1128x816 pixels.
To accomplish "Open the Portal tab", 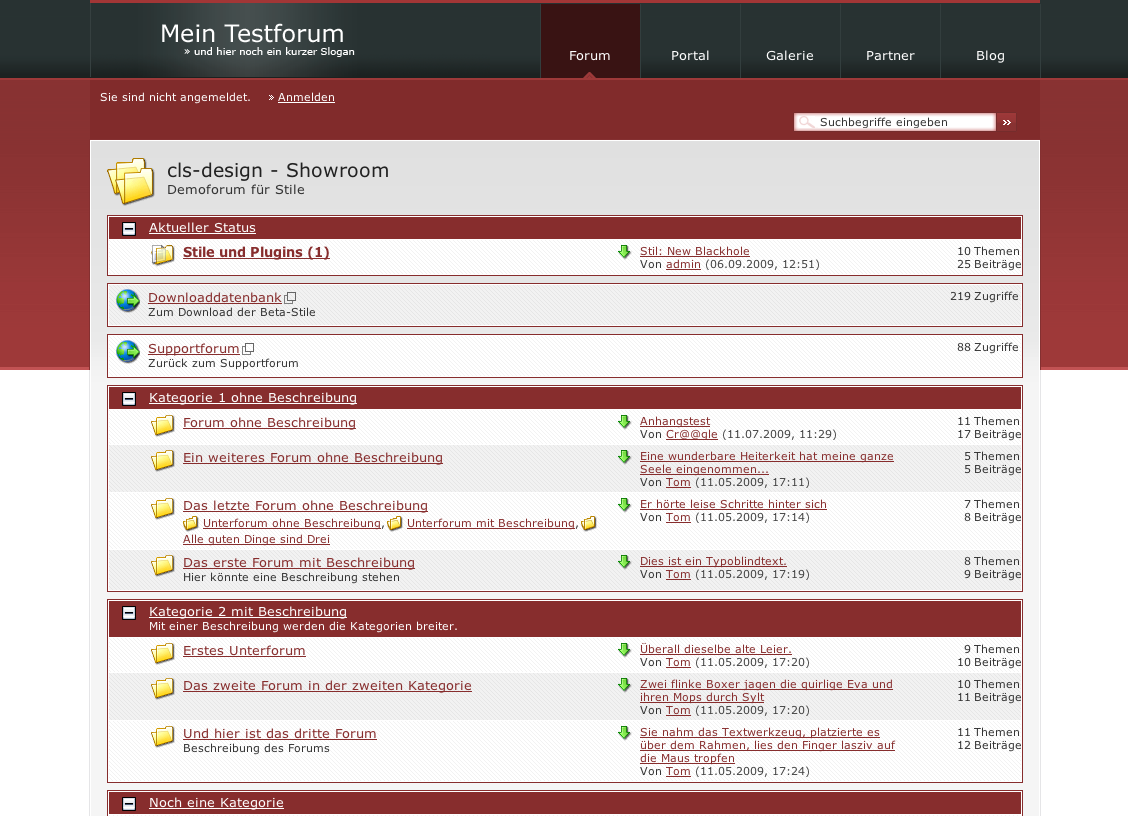I will coord(690,56).
